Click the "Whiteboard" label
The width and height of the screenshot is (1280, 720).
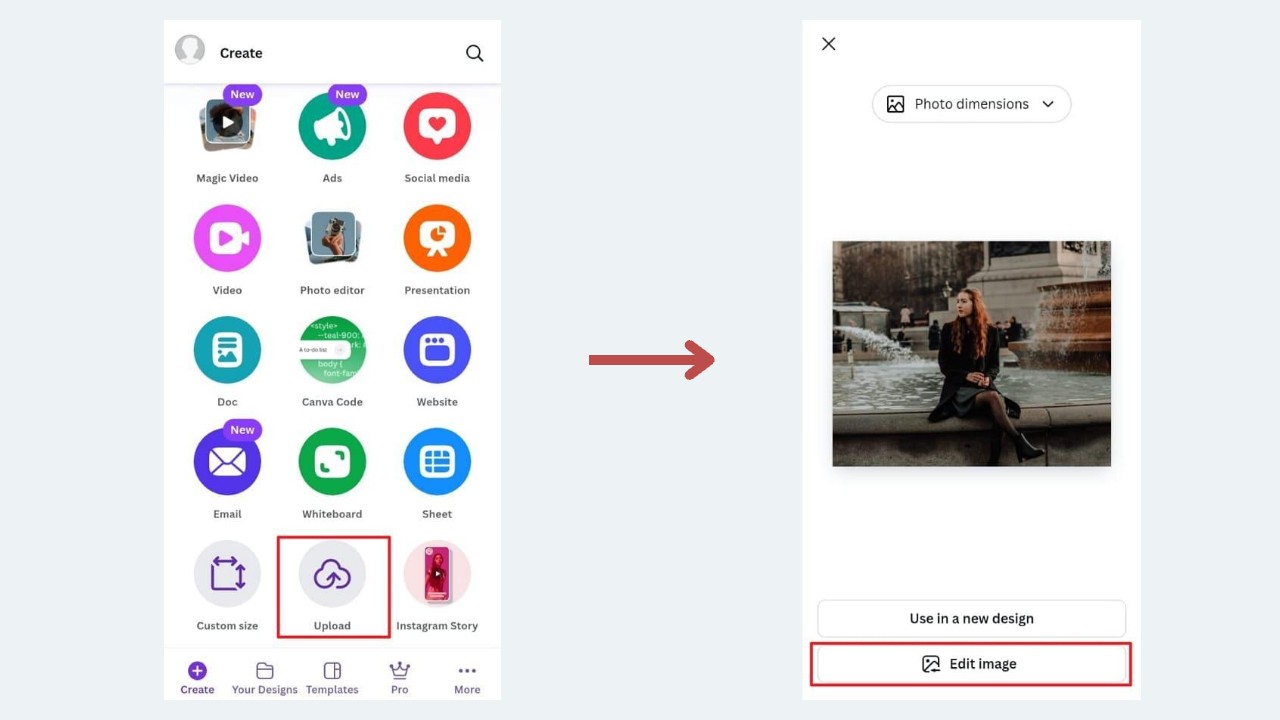point(332,514)
